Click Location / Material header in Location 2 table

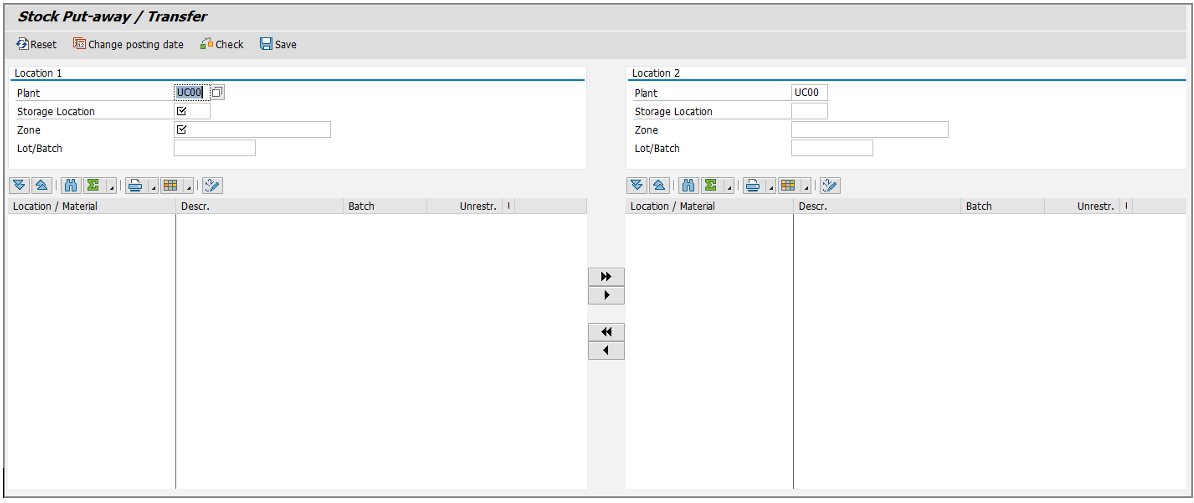pyautogui.click(x=709, y=206)
